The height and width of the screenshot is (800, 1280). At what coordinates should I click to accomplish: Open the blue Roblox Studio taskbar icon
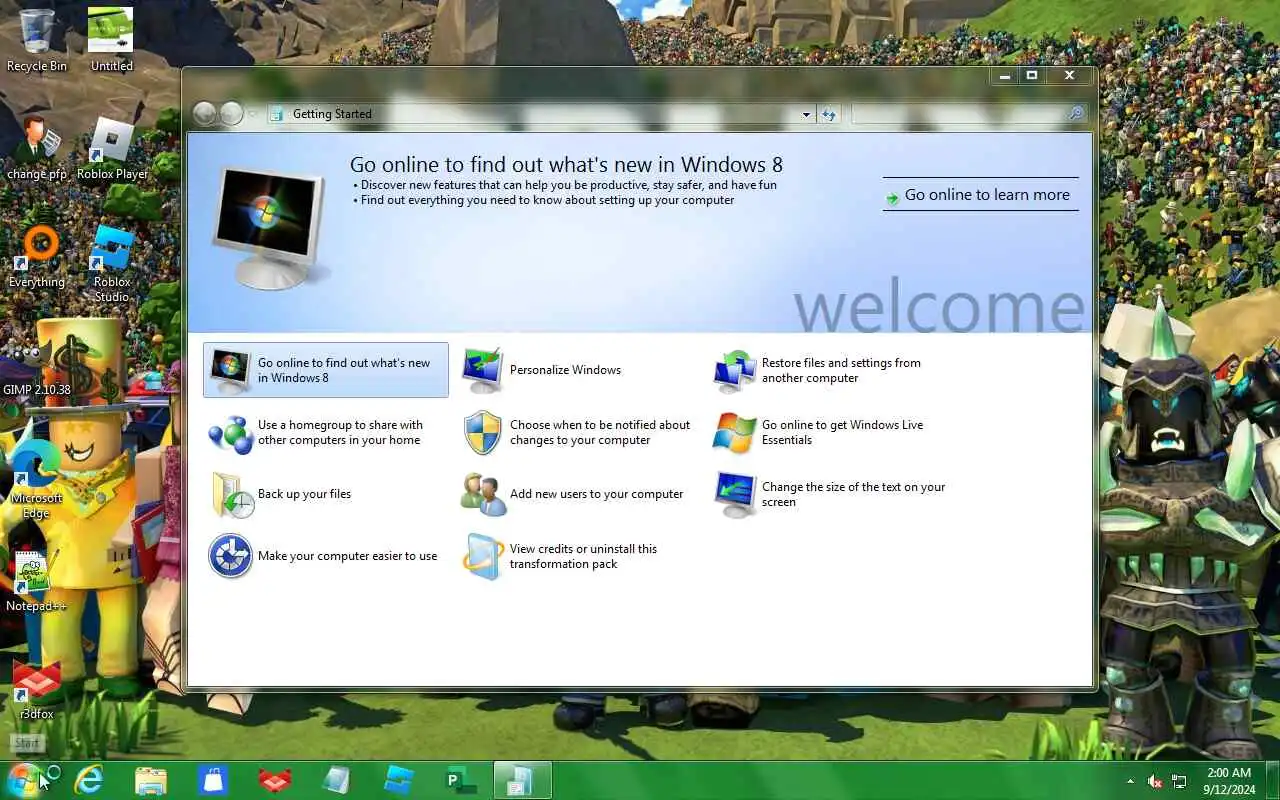coord(399,780)
